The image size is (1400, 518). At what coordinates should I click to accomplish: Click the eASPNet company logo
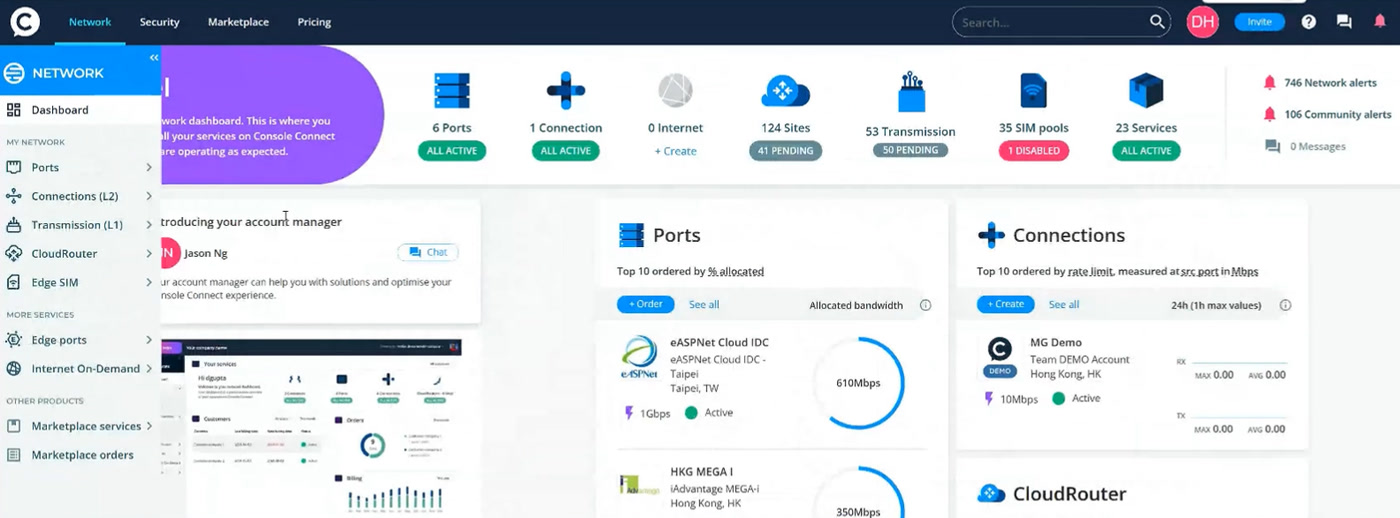[x=639, y=358]
